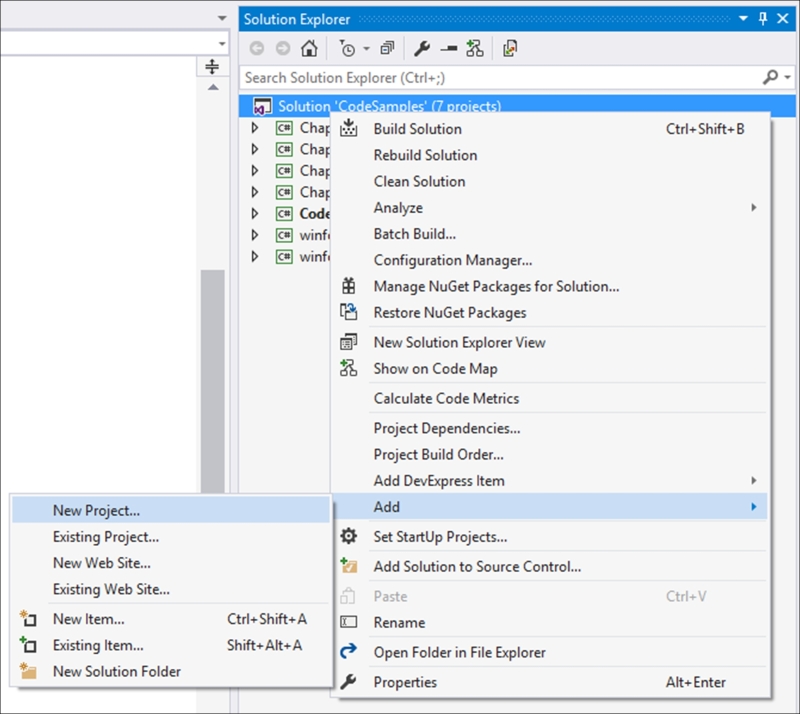Select New Project... in Add submenu
The image size is (800, 714).
pos(171,510)
